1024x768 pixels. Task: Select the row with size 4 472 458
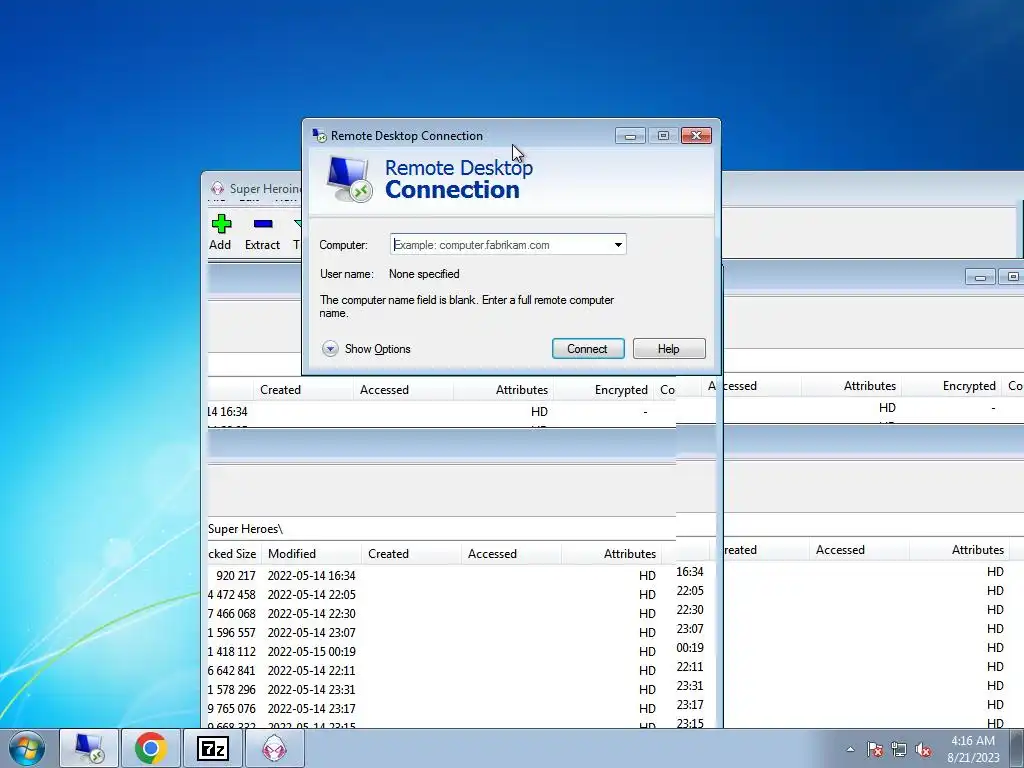441,595
